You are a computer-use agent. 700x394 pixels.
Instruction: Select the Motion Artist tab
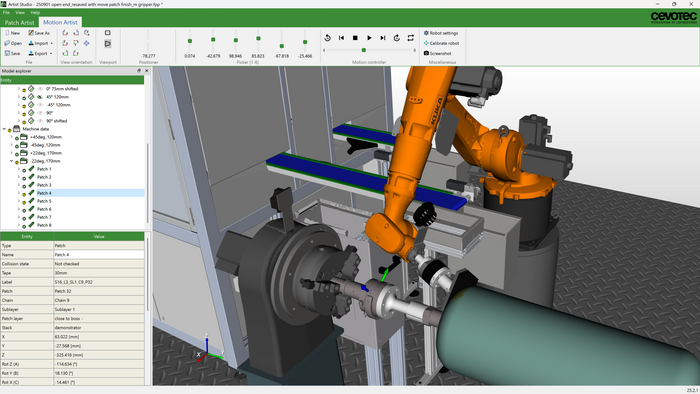tap(60, 22)
